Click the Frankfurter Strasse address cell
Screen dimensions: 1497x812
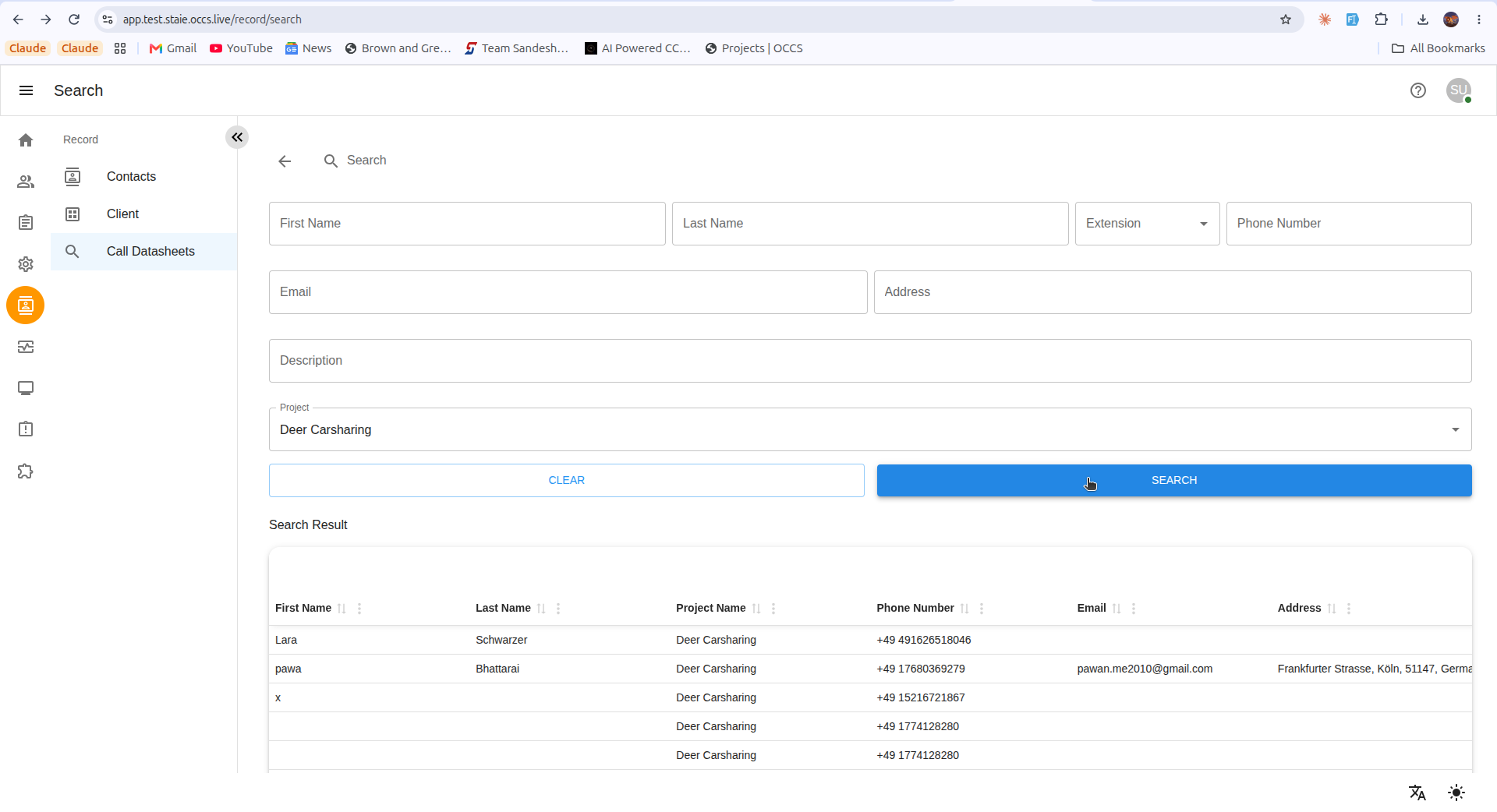point(1375,669)
